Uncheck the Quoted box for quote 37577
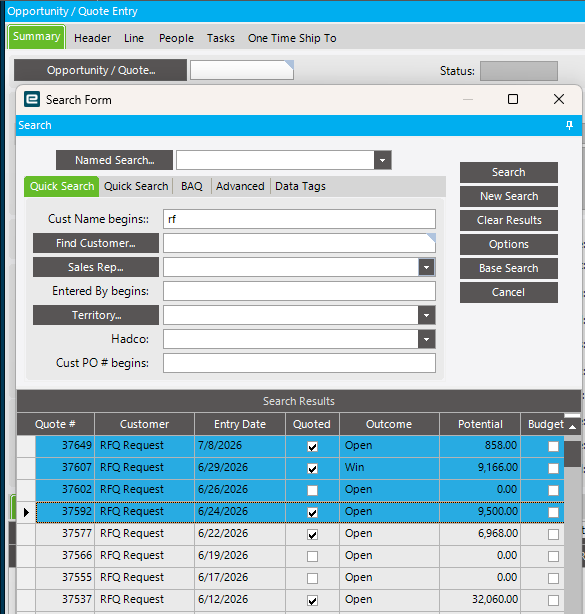 tap(312, 535)
